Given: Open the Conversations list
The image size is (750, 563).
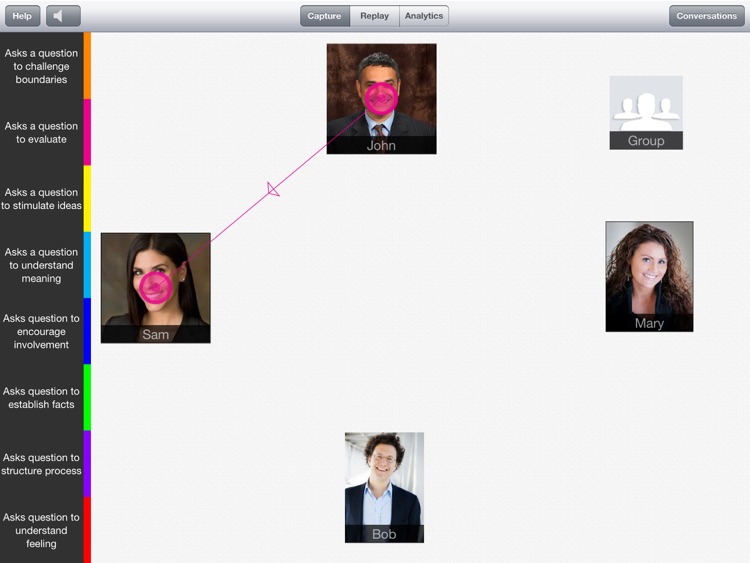Looking at the screenshot, I should click(x=706, y=16).
